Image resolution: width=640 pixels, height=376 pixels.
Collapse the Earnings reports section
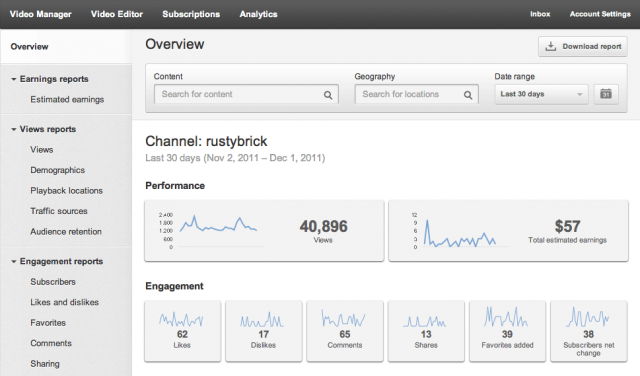click(x=14, y=79)
